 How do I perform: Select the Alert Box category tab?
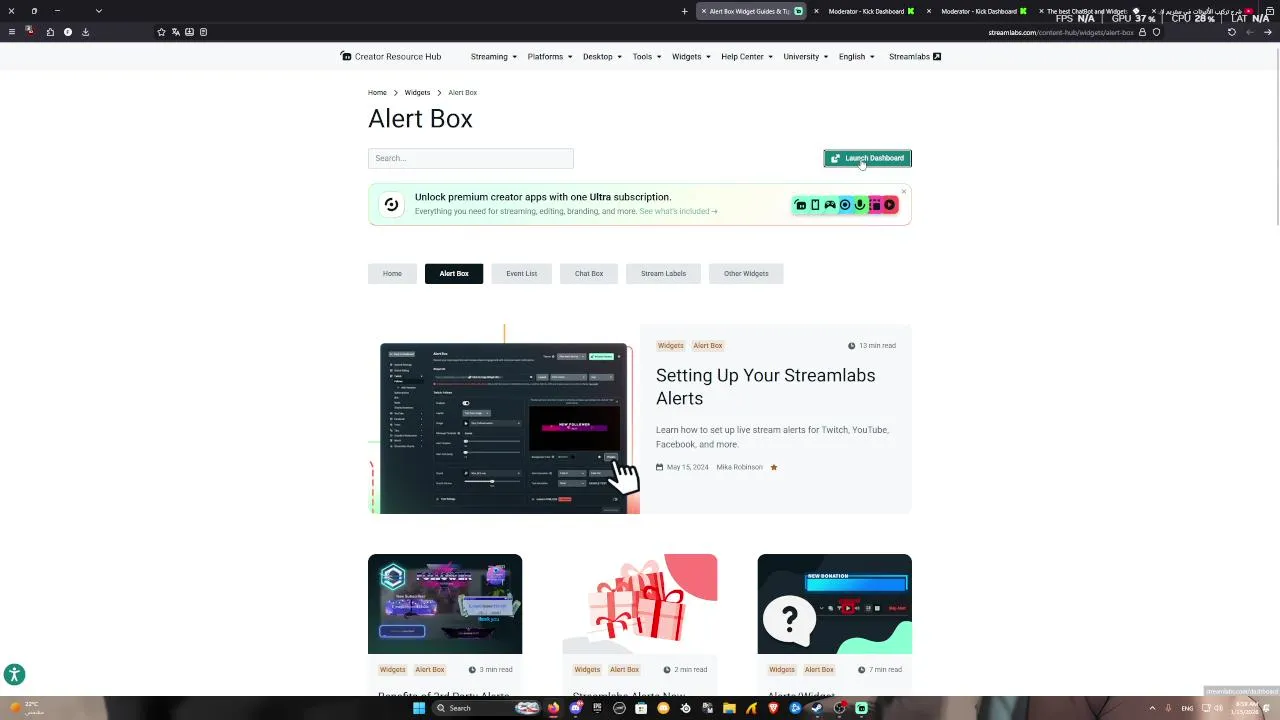pos(454,273)
